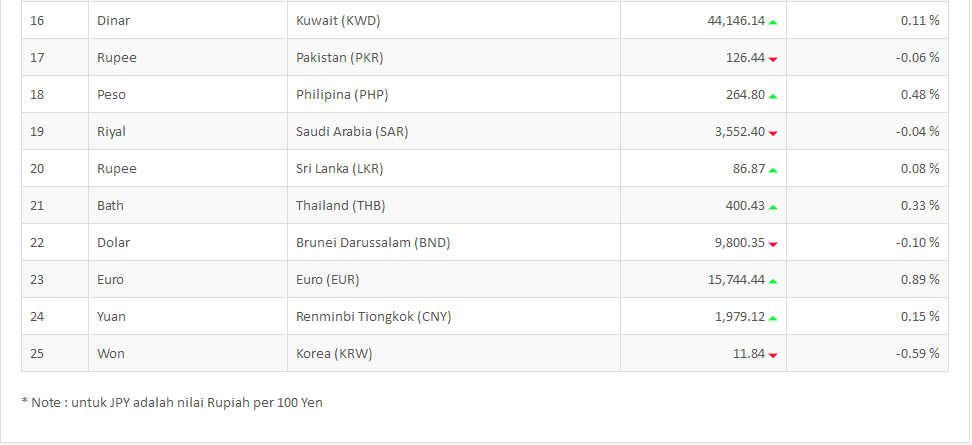Click green up arrow next to Philipina 264.80
The width and height of the screenshot is (972, 445).
773,96
